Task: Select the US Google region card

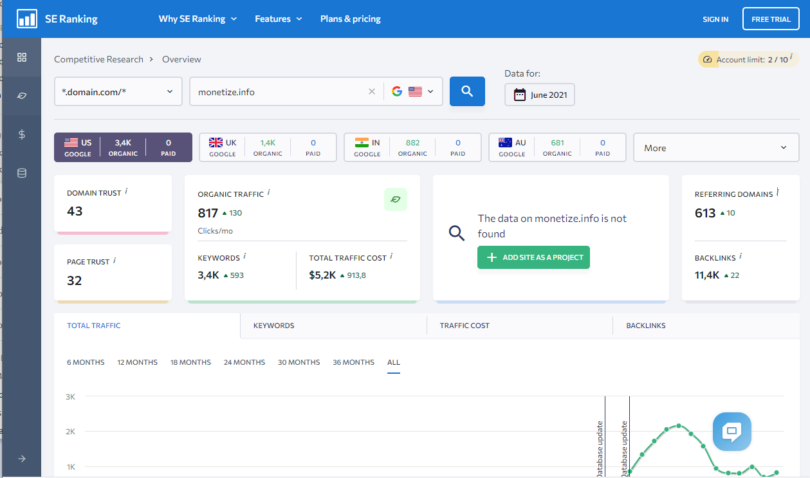Action: [x=123, y=147]
